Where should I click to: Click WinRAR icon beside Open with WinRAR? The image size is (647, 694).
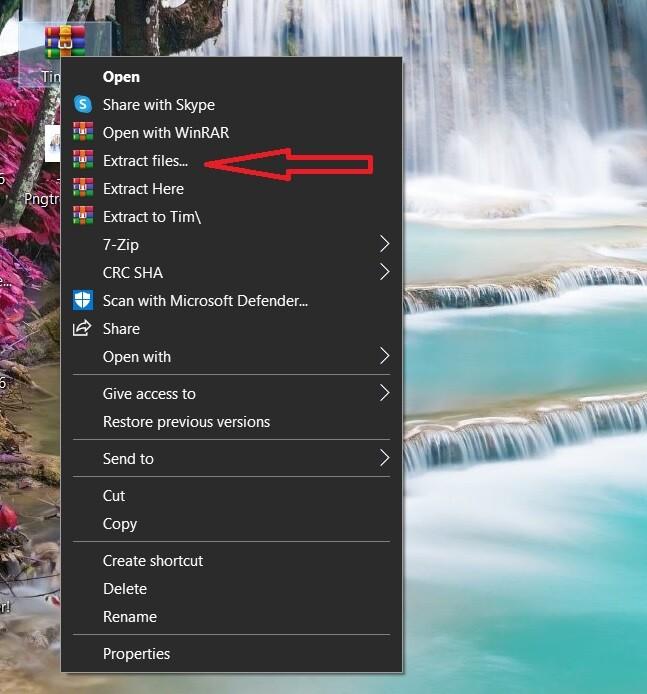[x=83, y=132]
